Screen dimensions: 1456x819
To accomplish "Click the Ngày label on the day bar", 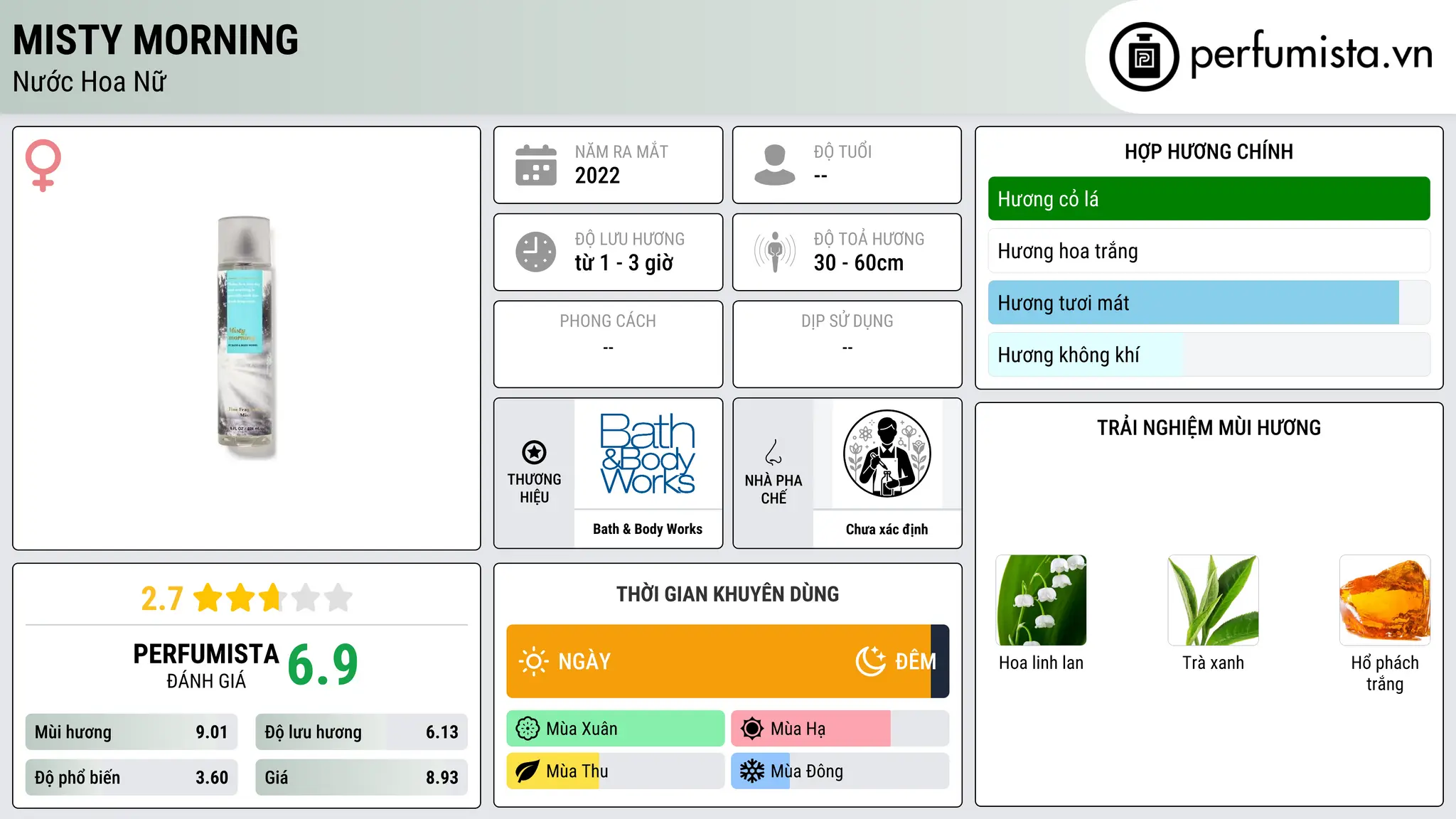I will click(584, 662).
